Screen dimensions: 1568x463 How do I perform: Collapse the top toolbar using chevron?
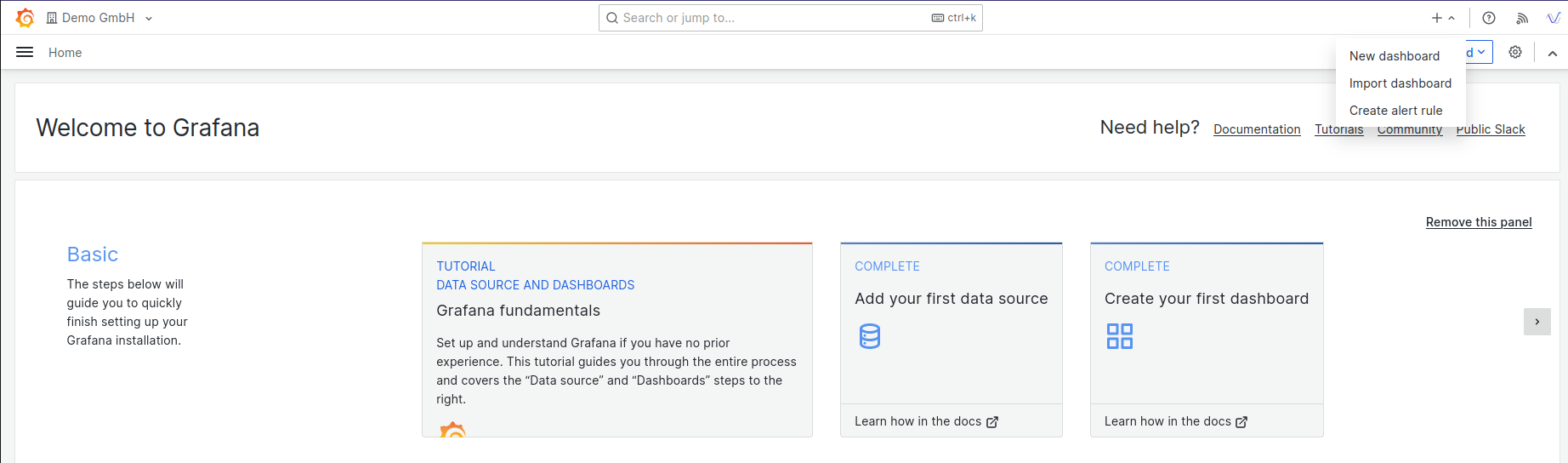click(1552, 53)
